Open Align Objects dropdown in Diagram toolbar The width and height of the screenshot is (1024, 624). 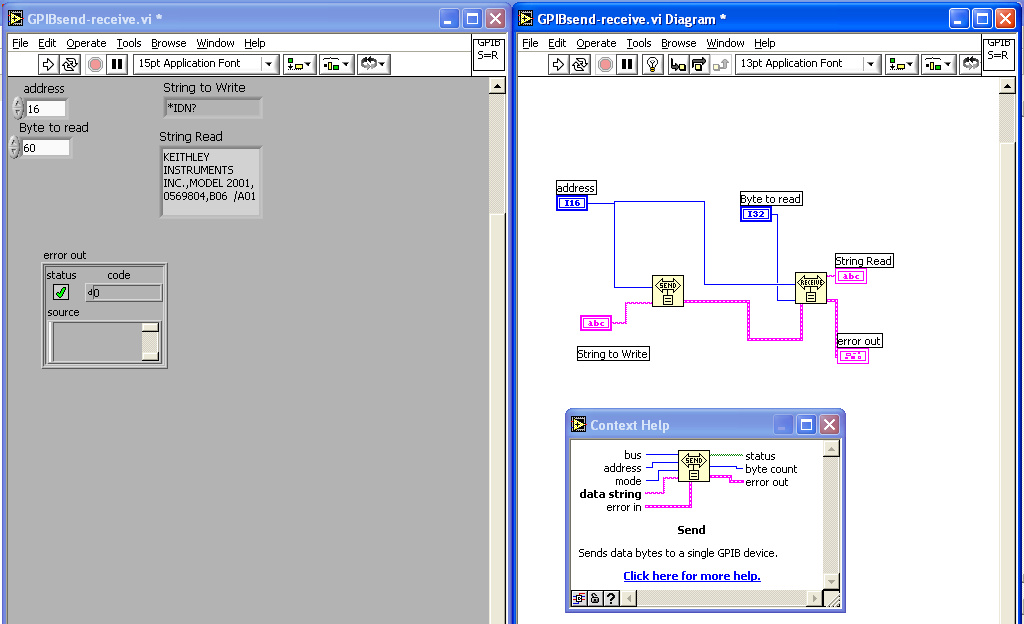click(x=901, y=64)
